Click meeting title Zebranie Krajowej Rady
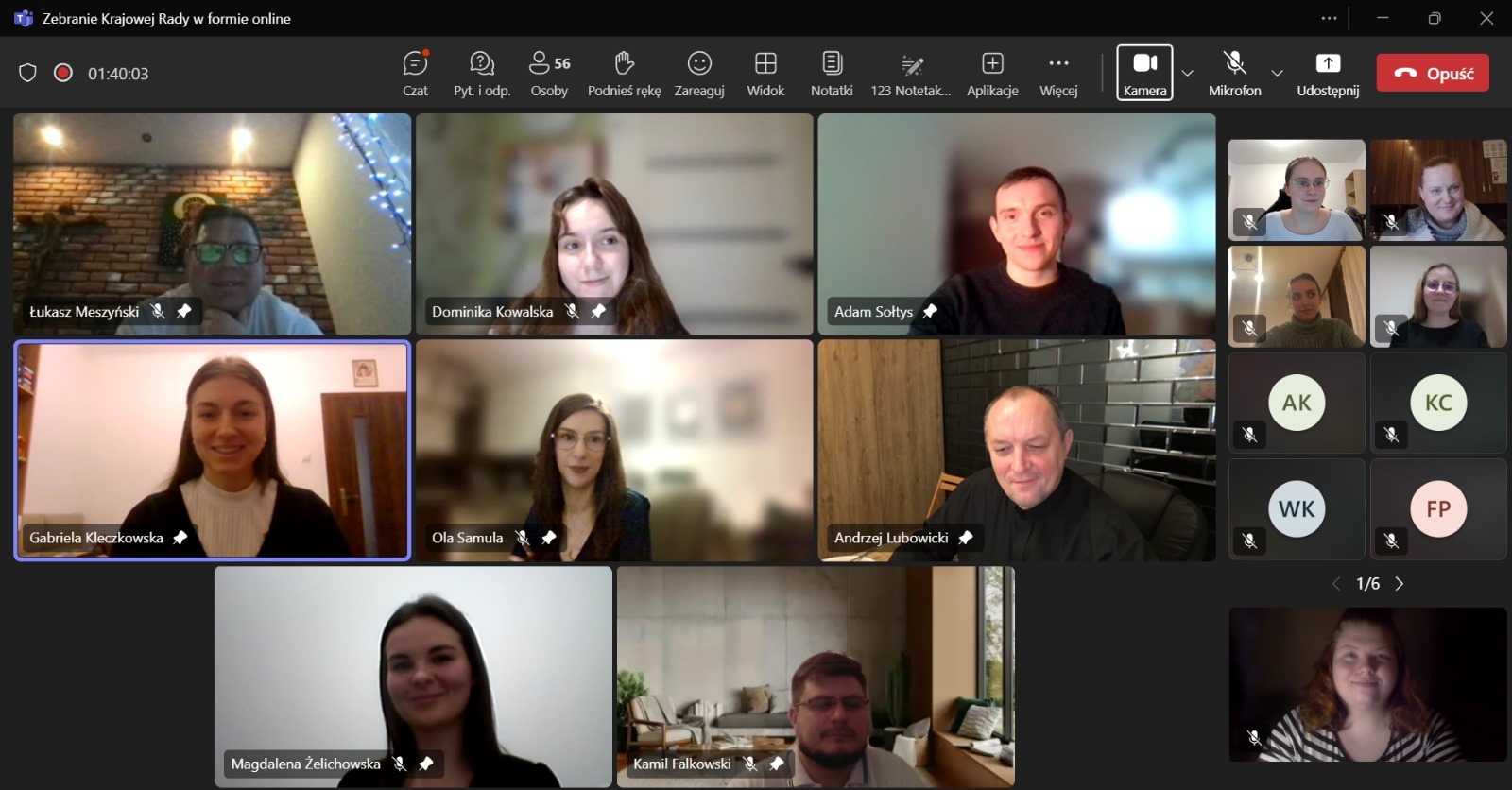1512x790 pixels. (166, 18)
